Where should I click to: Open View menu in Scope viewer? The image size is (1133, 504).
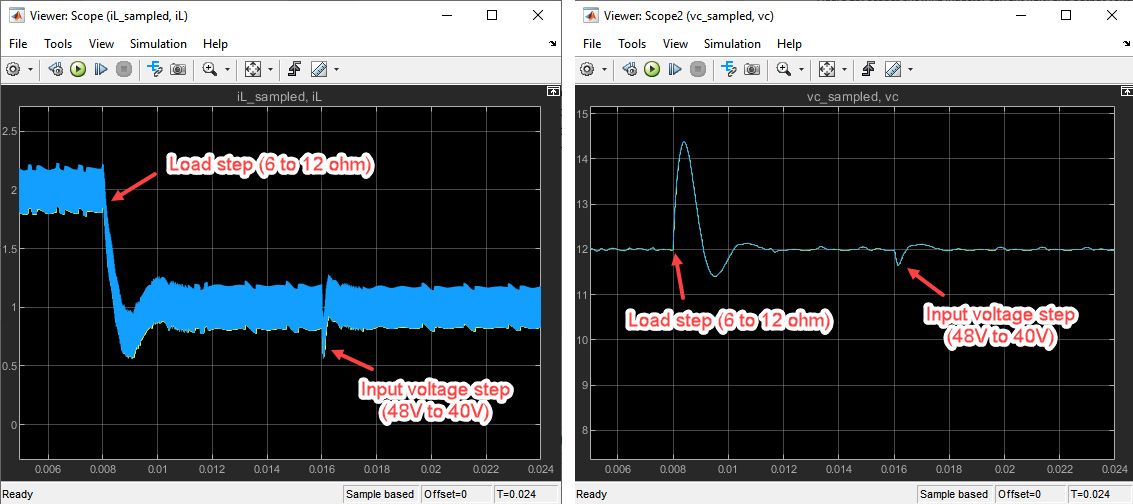point(101,44)
